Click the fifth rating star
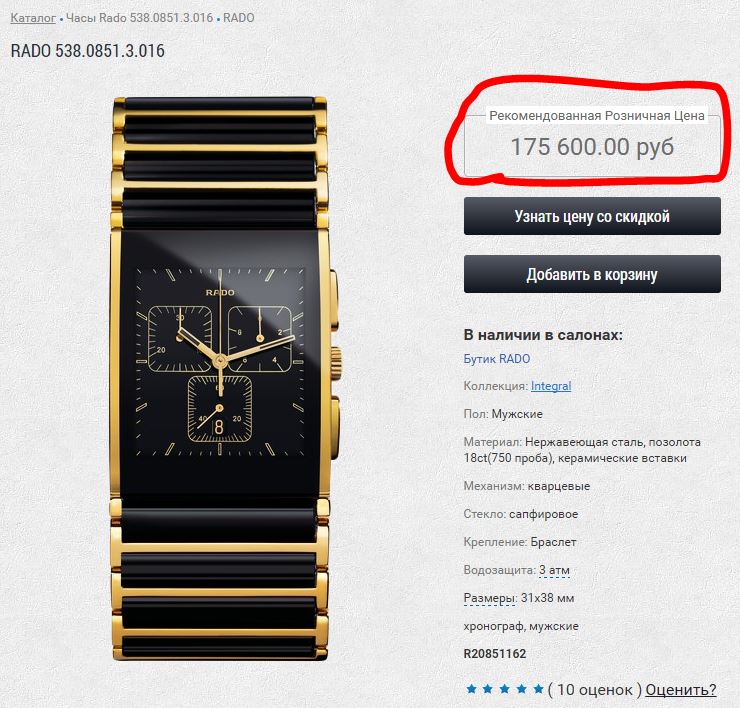The height and width of the screenshot is (708, 740). 538,689
